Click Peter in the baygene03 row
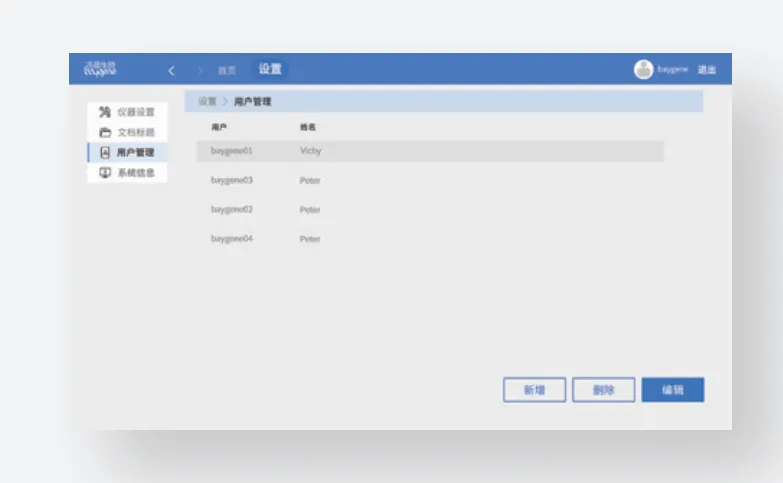 click(310, 180)
